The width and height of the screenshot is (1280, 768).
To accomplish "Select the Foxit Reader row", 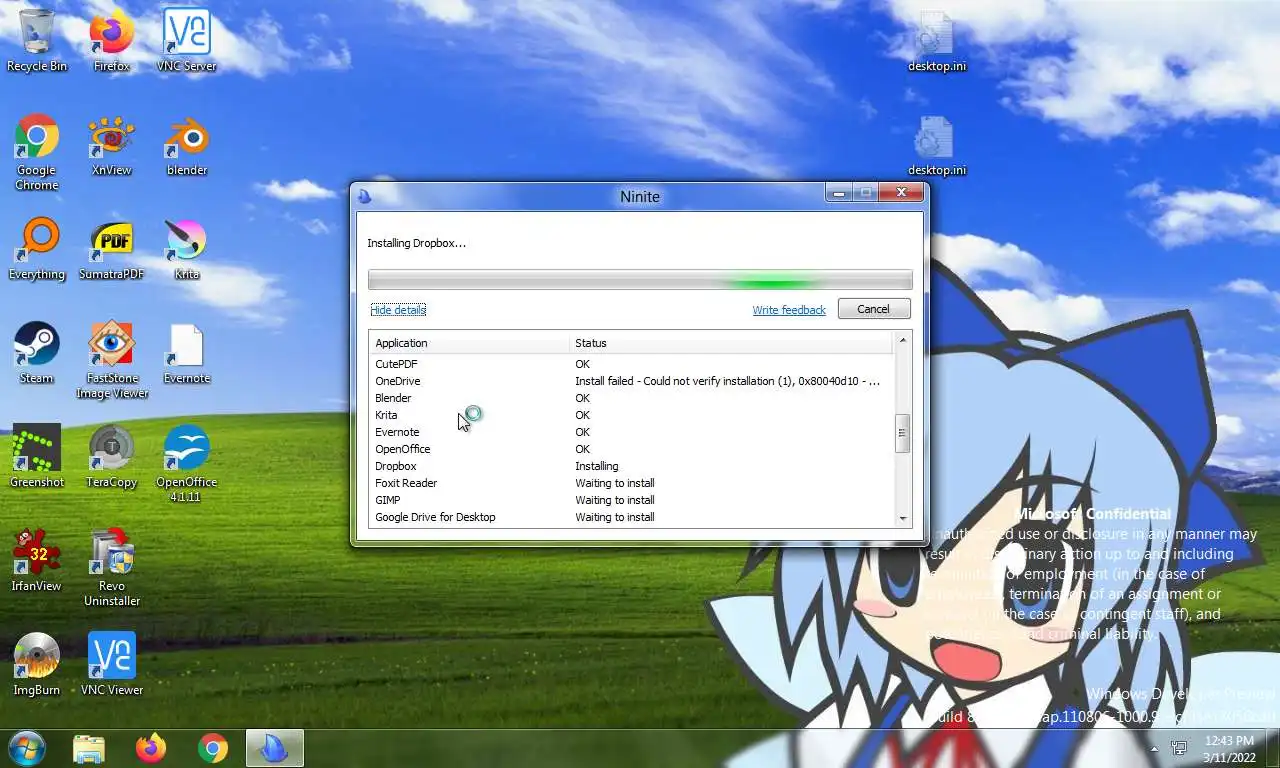I will [x=631, y=483].
